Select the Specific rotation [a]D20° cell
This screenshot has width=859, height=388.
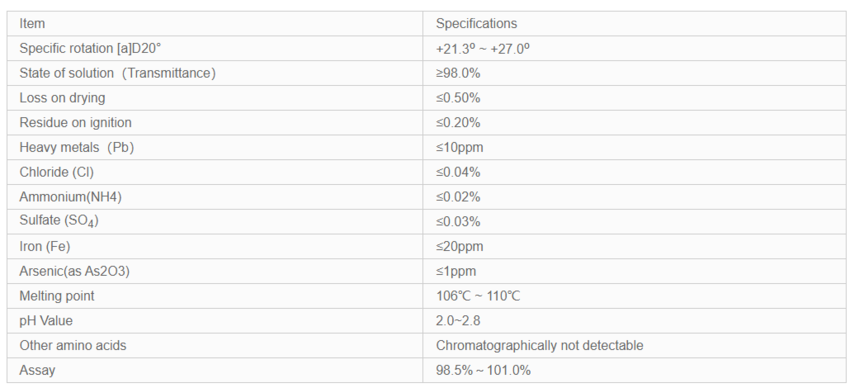pos(215,48)
